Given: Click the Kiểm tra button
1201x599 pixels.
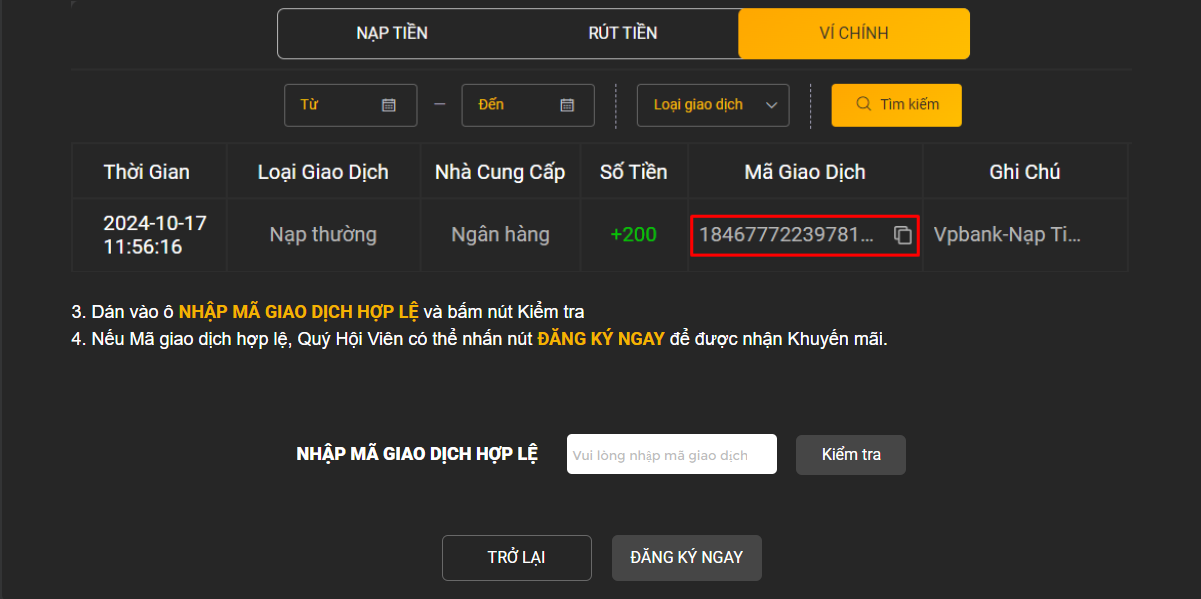Looking at the screenshot, I should click(850, 453).
